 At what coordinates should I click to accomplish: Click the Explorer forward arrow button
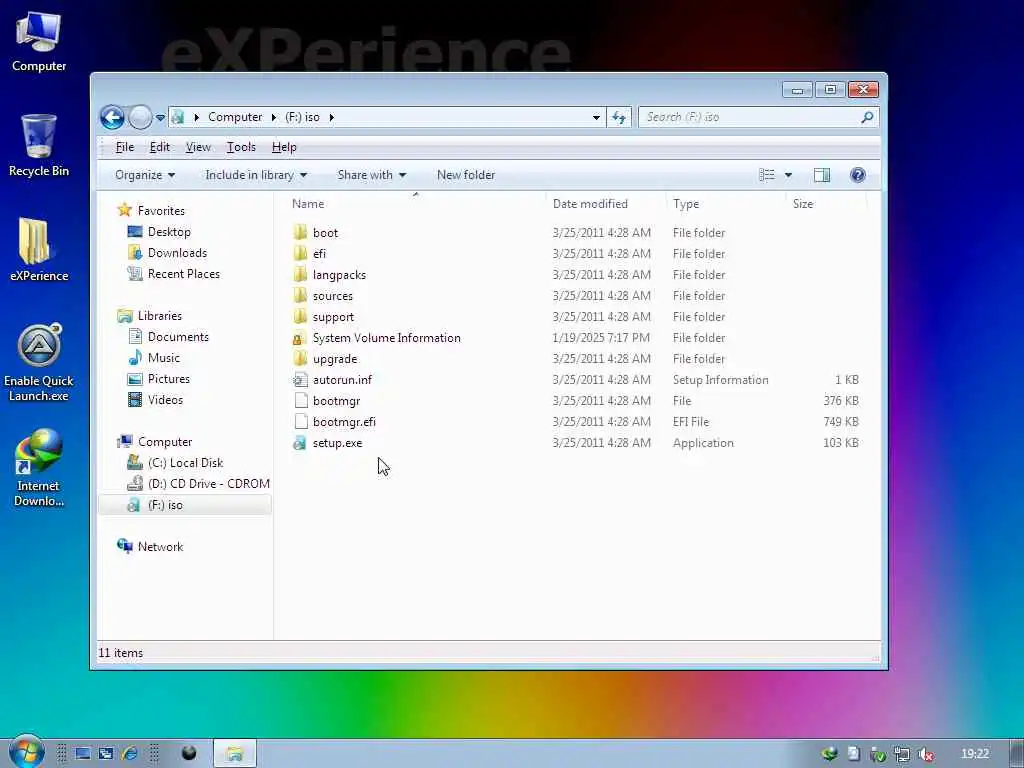[x=140, y=118]
